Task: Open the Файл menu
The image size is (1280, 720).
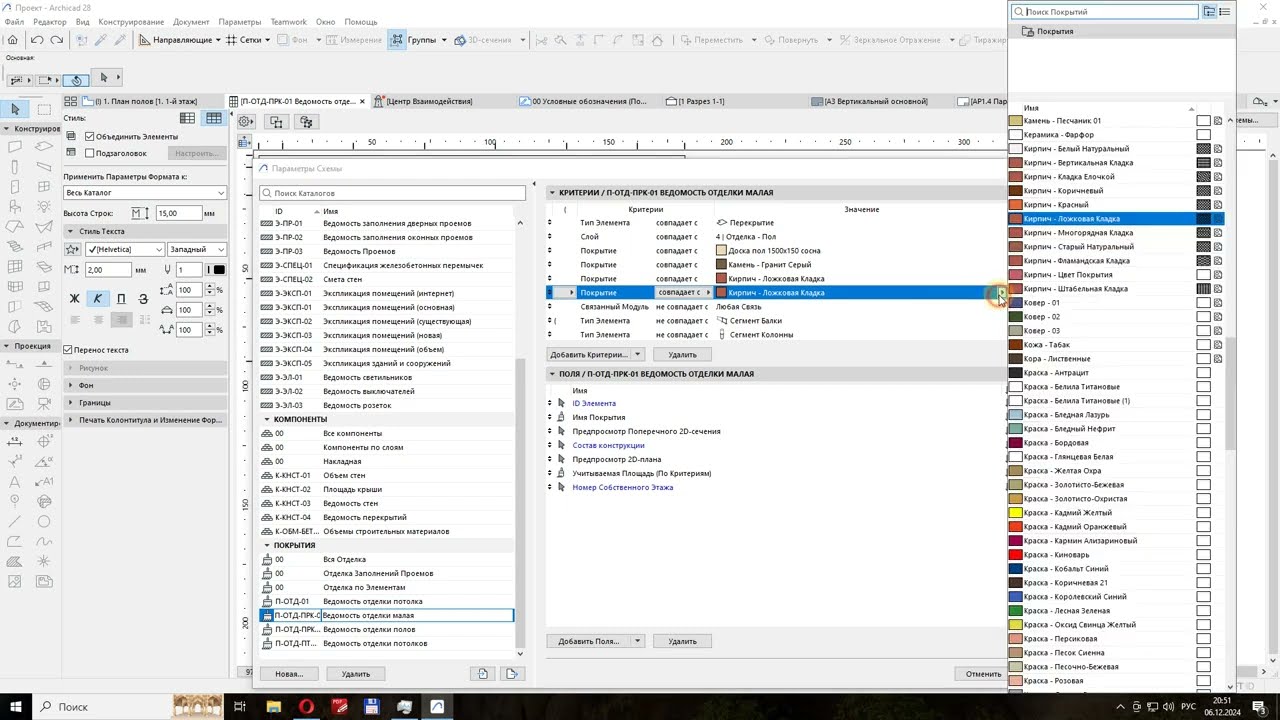Action: [x=14, y=21]
